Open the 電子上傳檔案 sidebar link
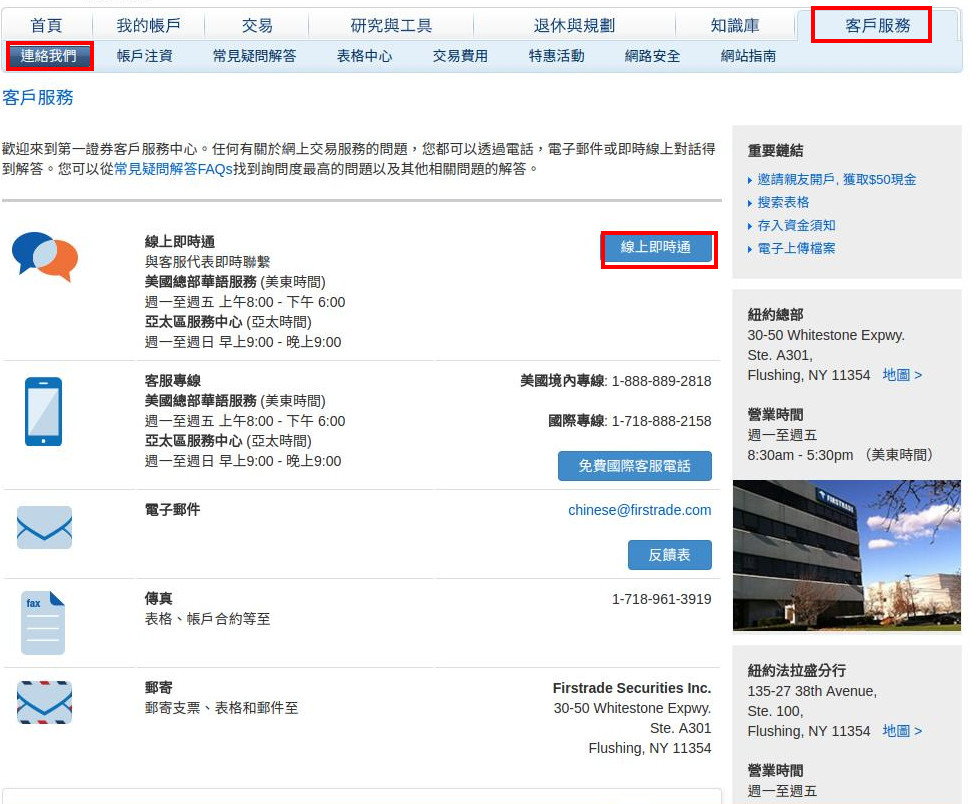Screen dimensions: 978x804 click(796, 249)
